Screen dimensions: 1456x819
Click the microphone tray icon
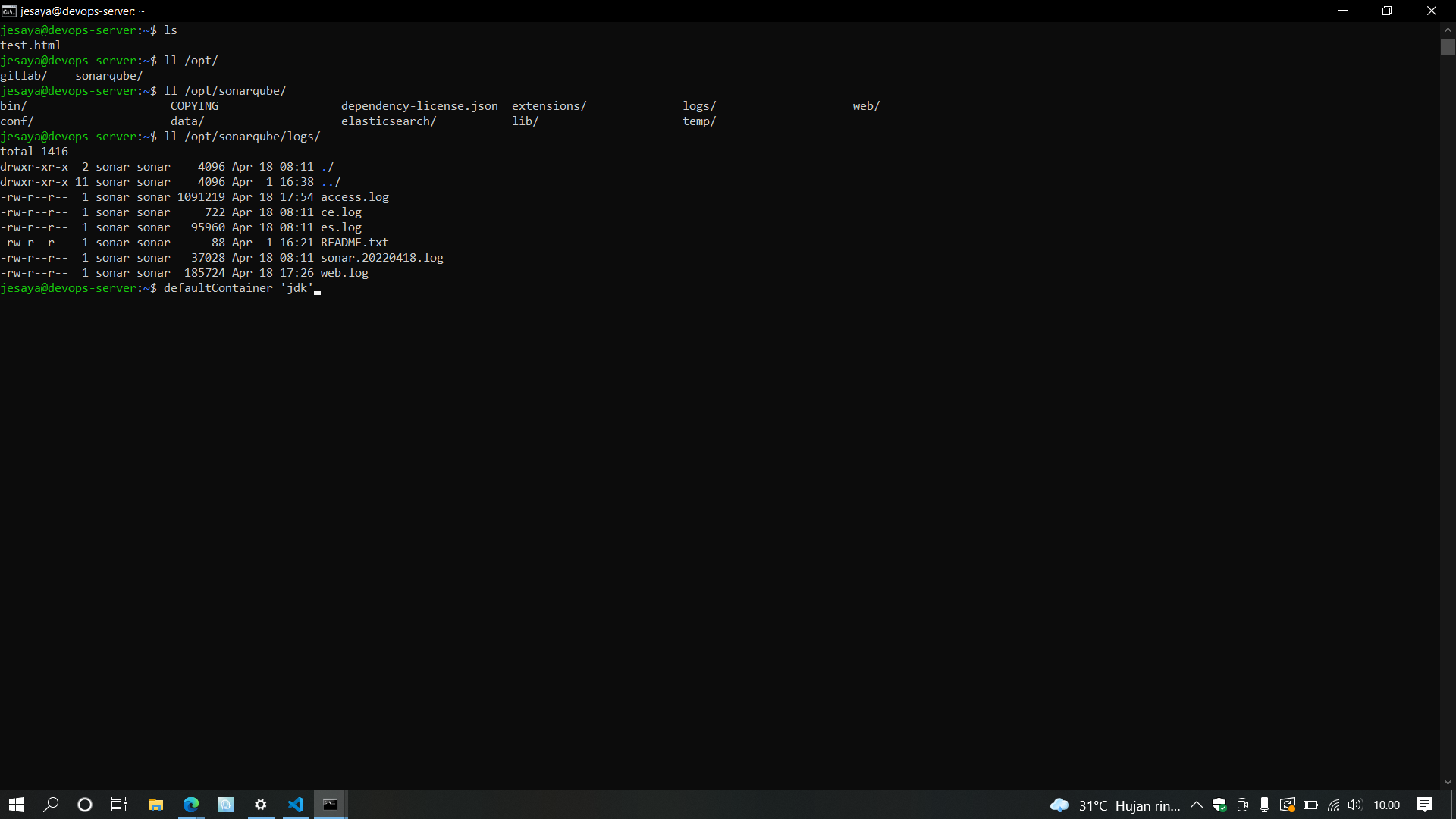click(x=1264, y=805)
